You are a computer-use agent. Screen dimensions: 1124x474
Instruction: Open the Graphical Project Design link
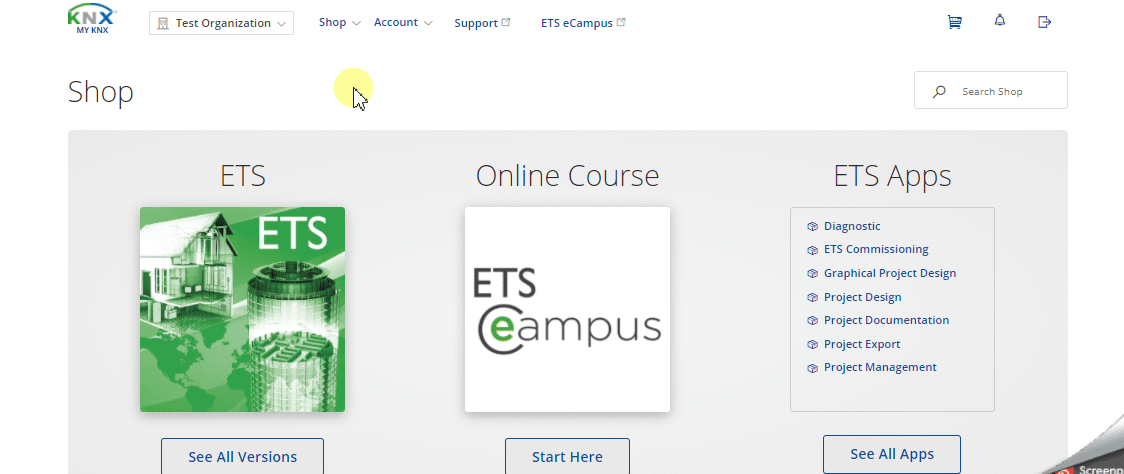(x=890, y=273)
